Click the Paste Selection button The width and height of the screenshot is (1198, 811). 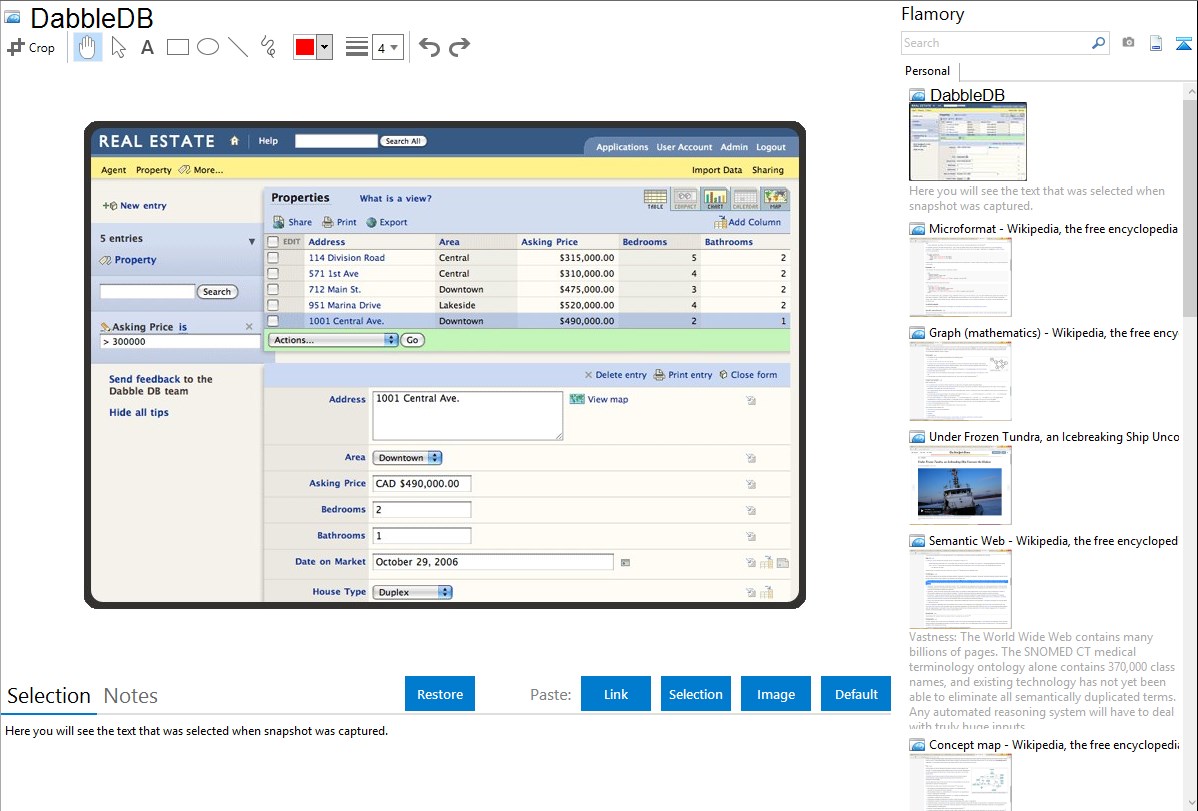695,694
